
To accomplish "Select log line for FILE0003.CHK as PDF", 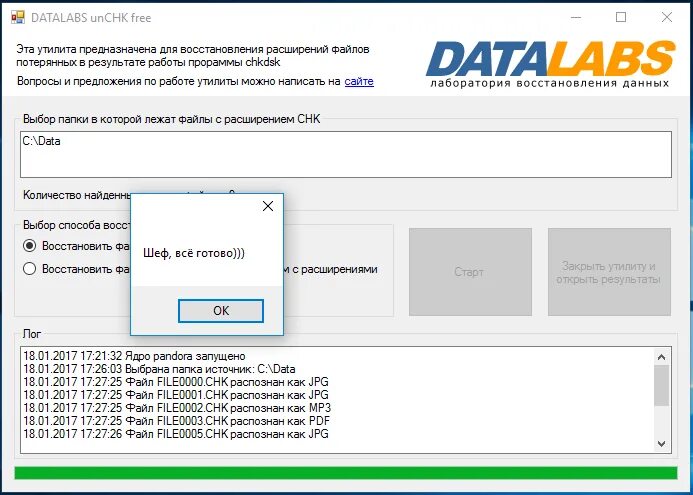I will tap(176, 420).
